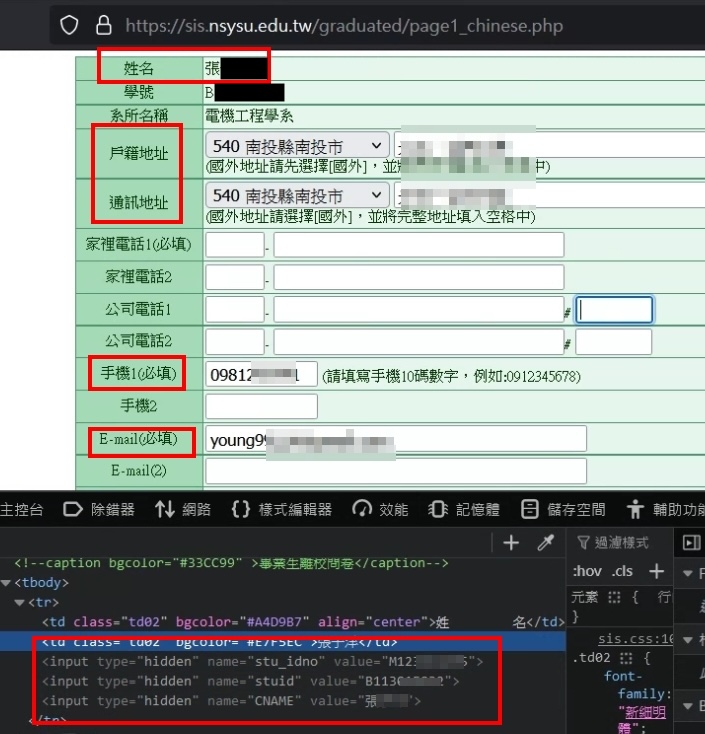Image resolution: width=705 pixels, height=734 pixels.
Task: Click the mobile 1 (手機1) input field
Action: point(261,374)
